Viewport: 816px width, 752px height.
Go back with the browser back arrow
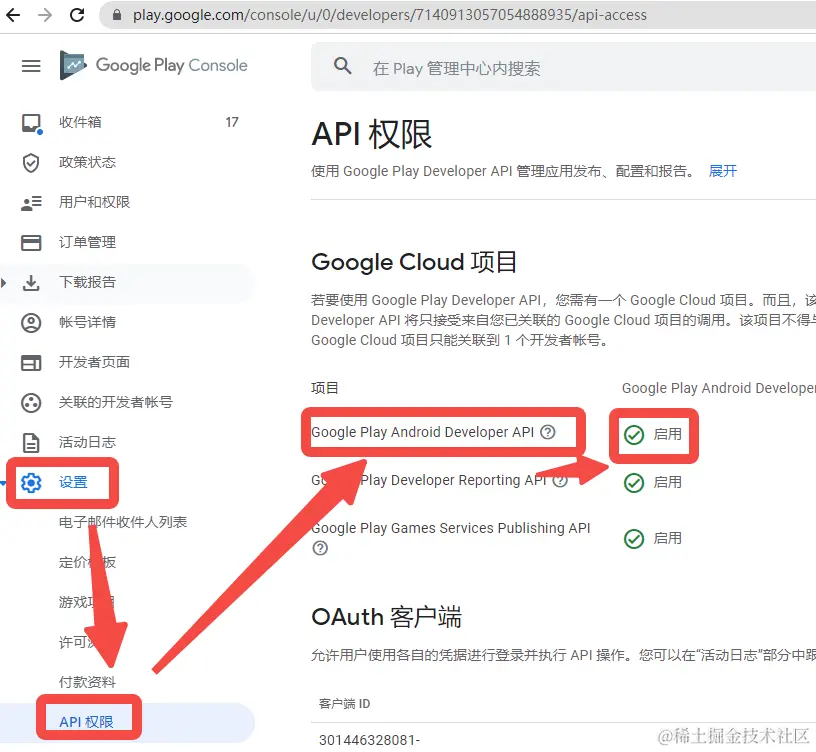click(13, 15)
